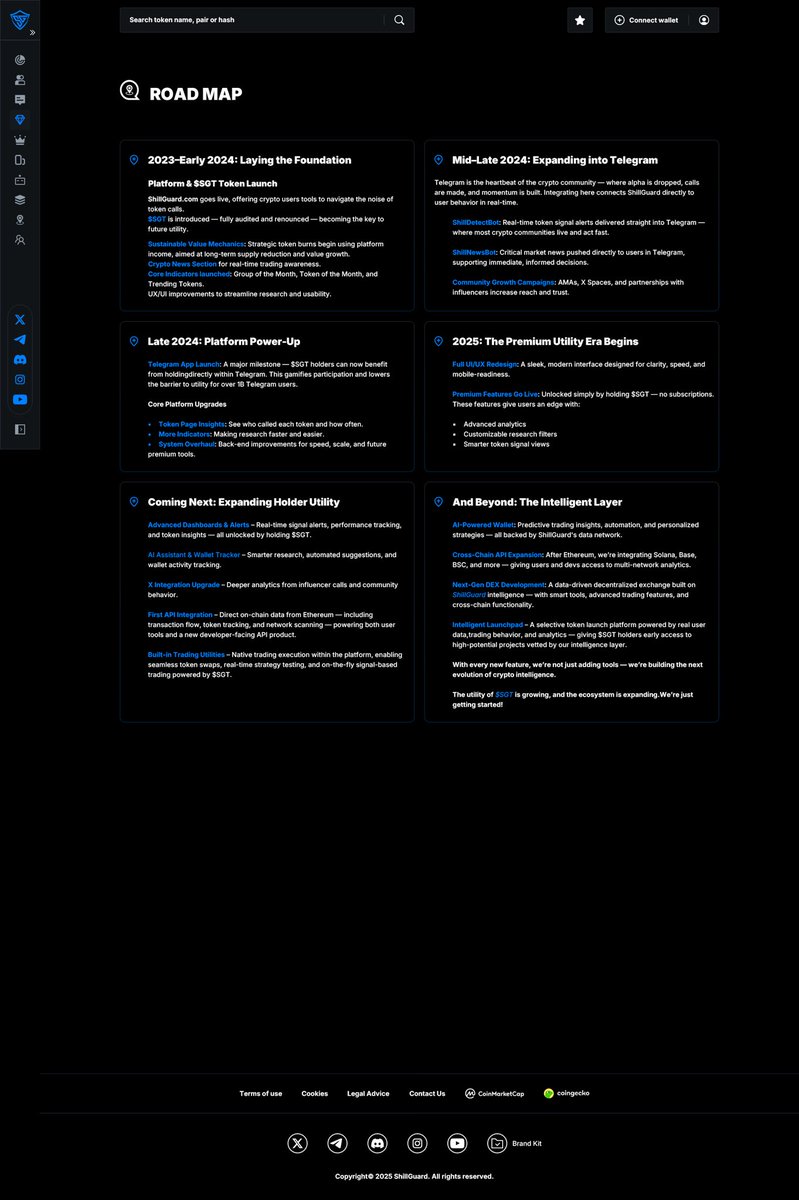799x1200 pixels.
Task: Open the CoinMarketCap footer link
Action: coord(495,1093)
